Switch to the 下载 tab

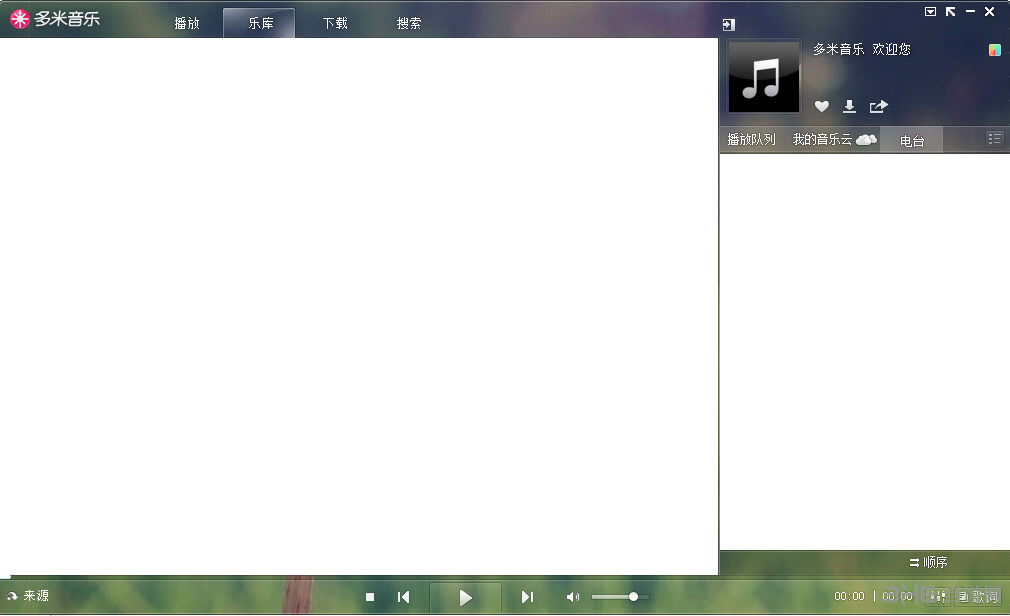pos(335,23)
